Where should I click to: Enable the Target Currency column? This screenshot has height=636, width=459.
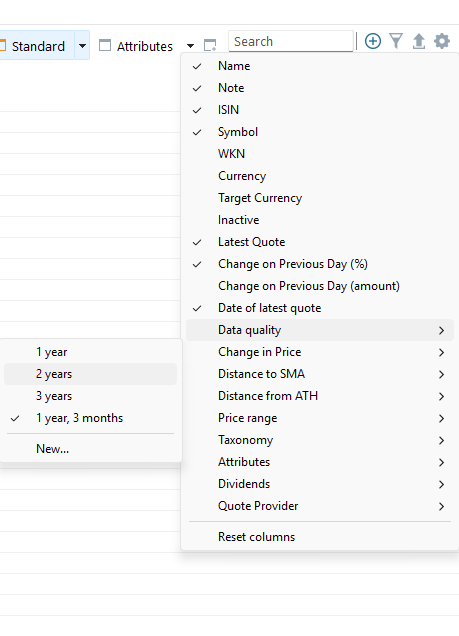point(320,198)
